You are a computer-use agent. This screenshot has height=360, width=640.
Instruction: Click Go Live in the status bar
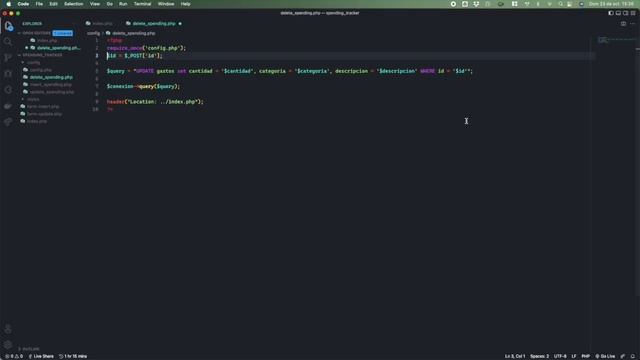(x=605, y=356)
